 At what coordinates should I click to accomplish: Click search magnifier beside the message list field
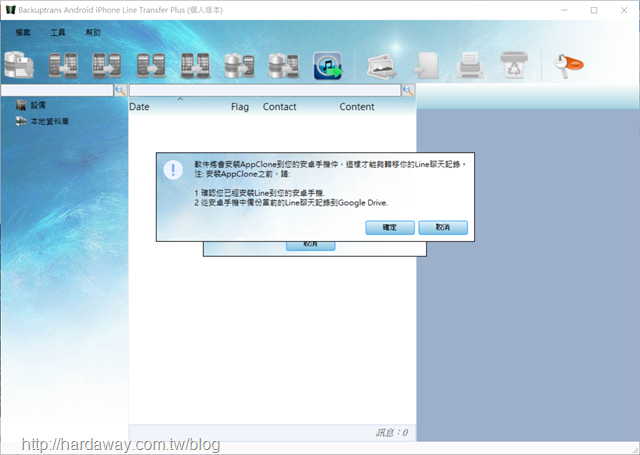[408, 90]
